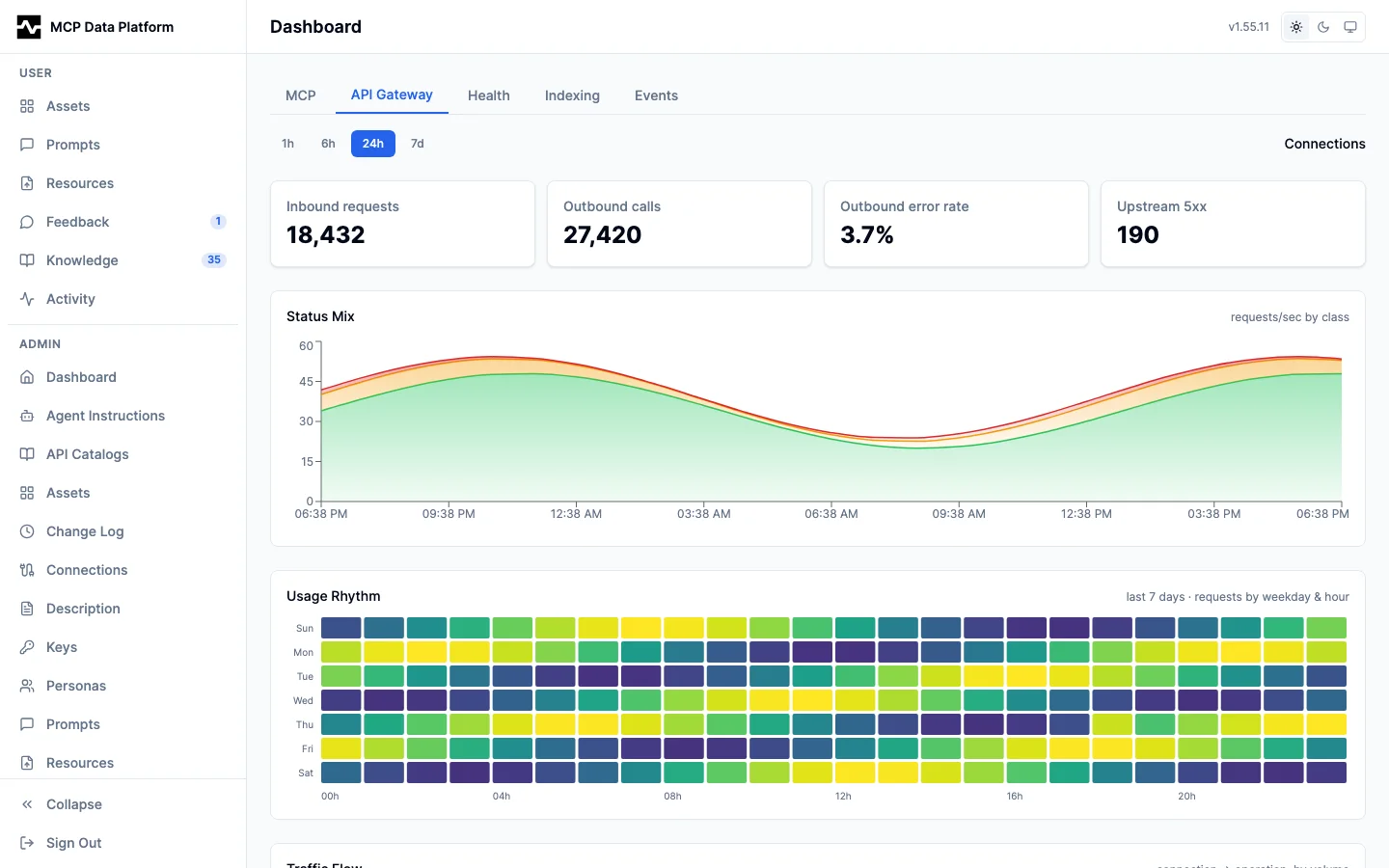The height and width of the screenshot is (868, 1389).
Task: Open the API Gateway tab
Action: coord(392,95)
